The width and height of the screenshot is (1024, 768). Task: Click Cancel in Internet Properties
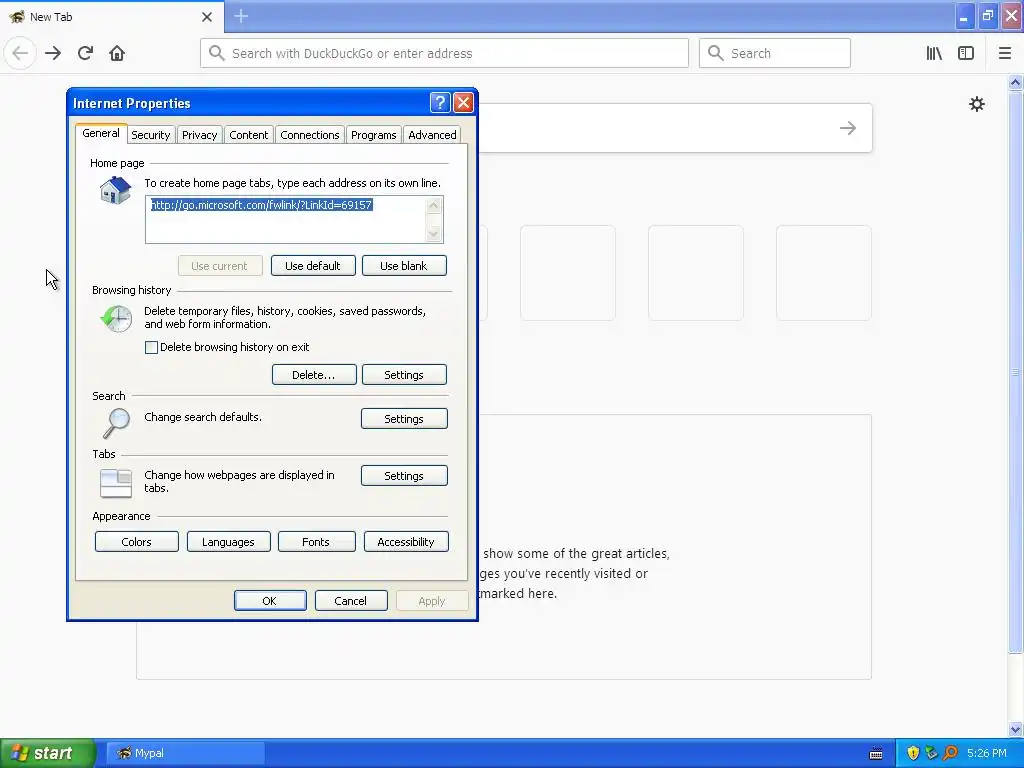[351, 601]
